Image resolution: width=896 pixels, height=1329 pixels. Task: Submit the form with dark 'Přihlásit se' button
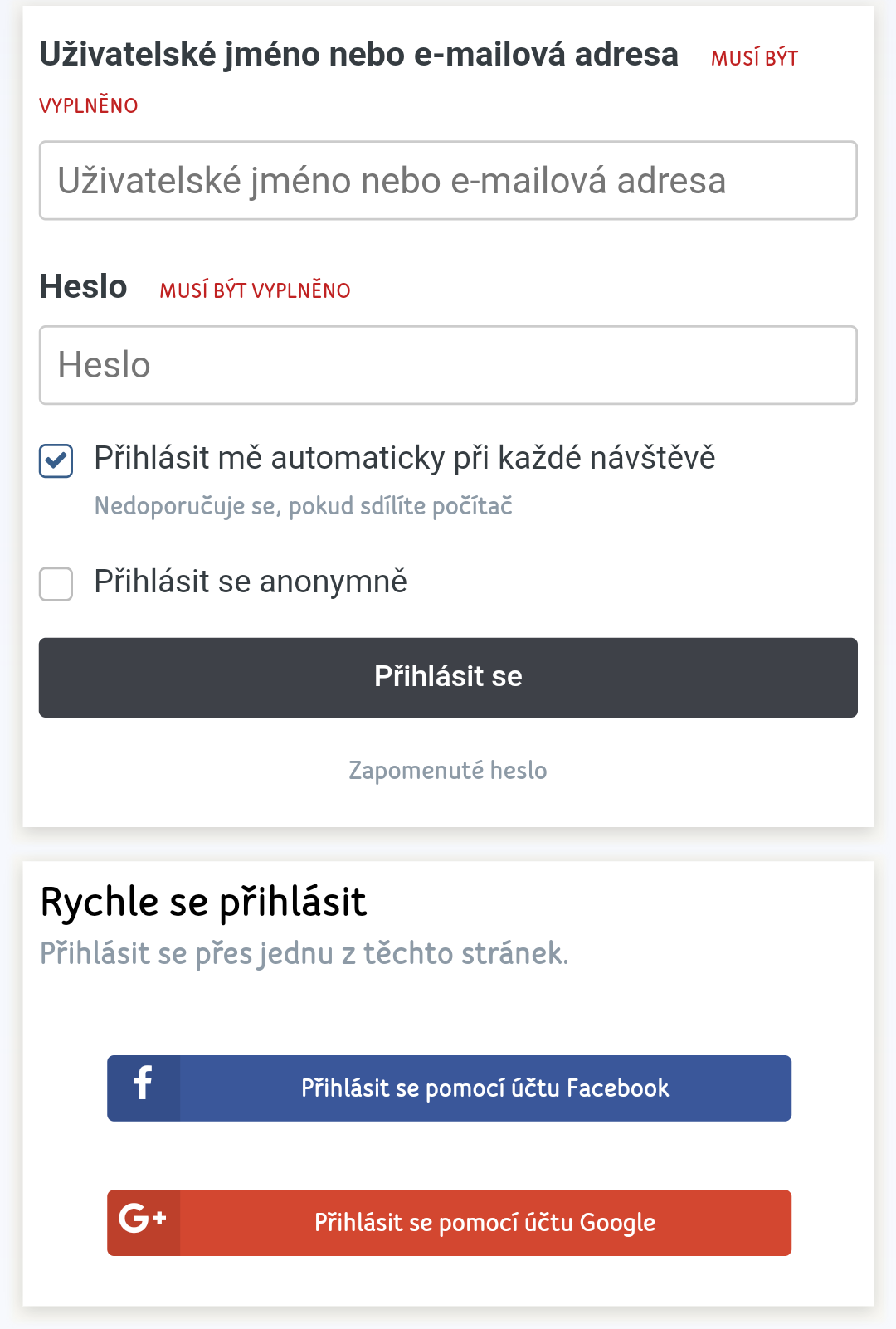click(448, 677)
